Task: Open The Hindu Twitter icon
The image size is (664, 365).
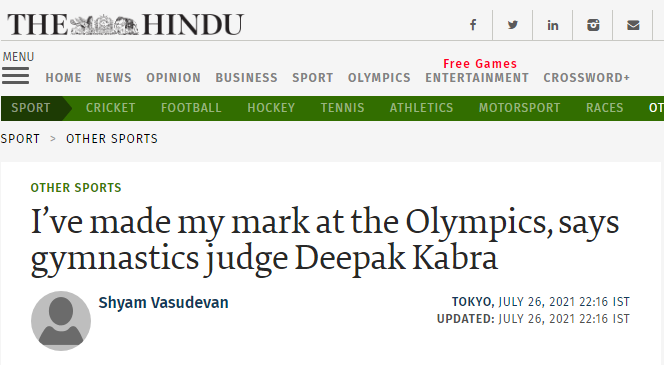Action: point(512,25)
